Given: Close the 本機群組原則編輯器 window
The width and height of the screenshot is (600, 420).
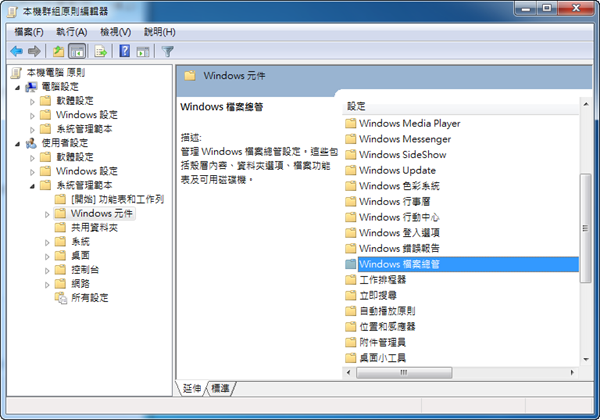Looking at the screenshot, I should click(576, 8).
